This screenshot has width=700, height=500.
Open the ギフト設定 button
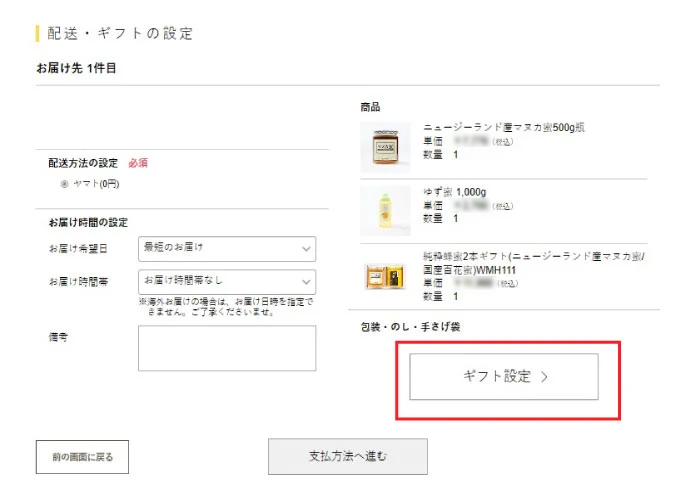[x=503, y=377]
